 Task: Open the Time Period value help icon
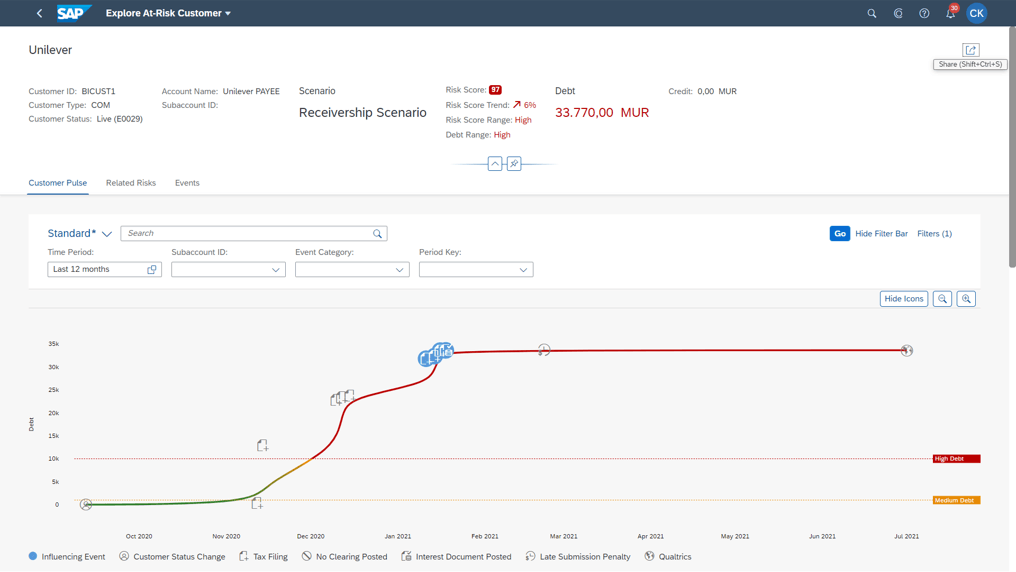click(152, 269)
